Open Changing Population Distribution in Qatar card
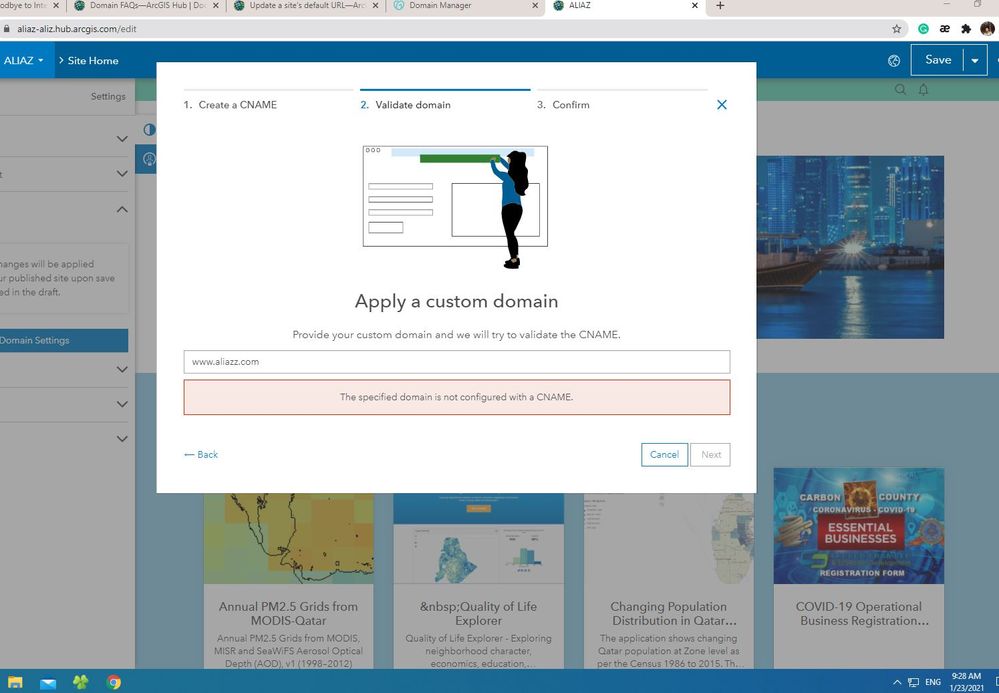999x693 pixels. point(668,581)
